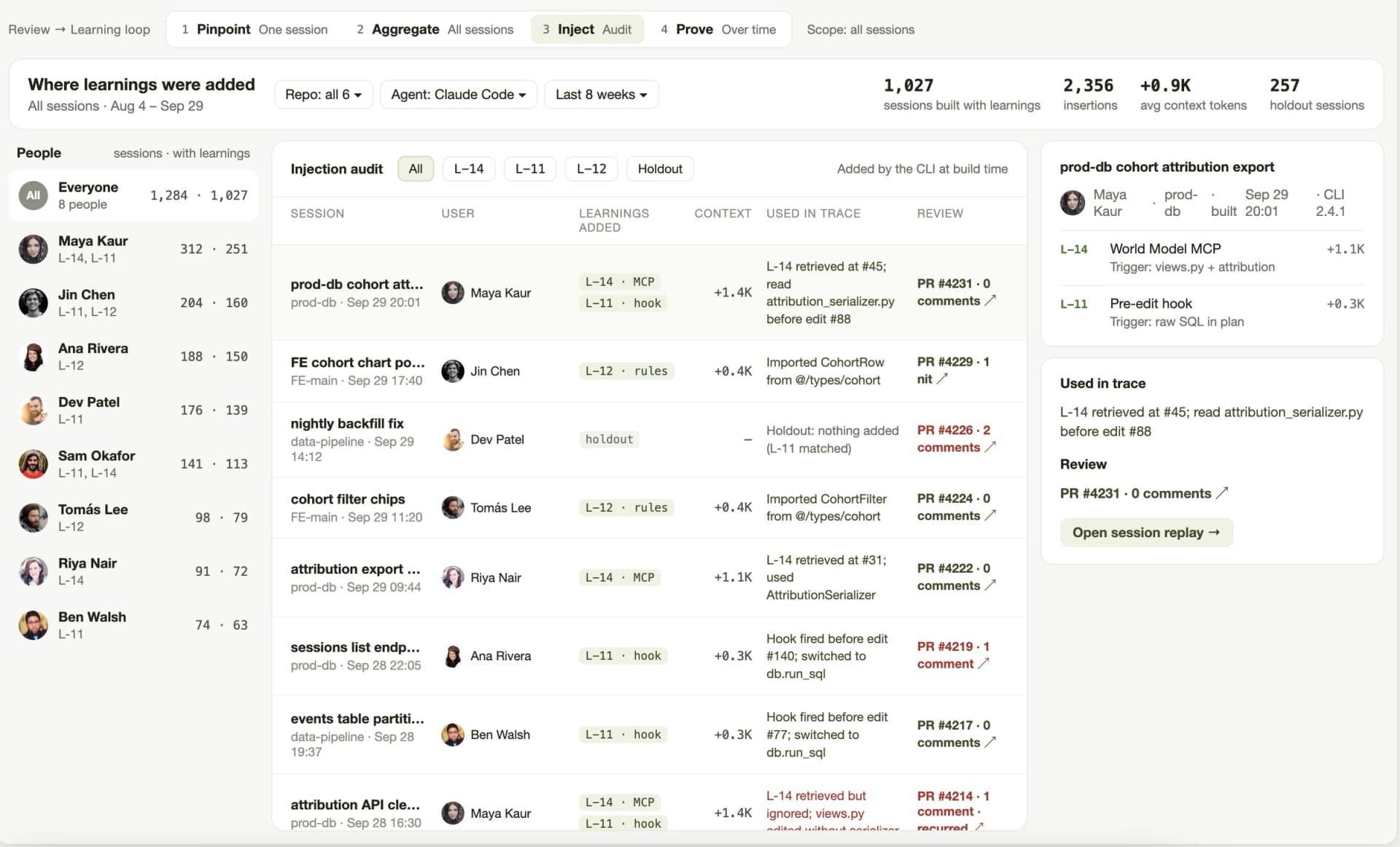Select the L-12 filter chip
Image resolution: width=1400 pixels, height=847 pixels.
pos(591,169)
